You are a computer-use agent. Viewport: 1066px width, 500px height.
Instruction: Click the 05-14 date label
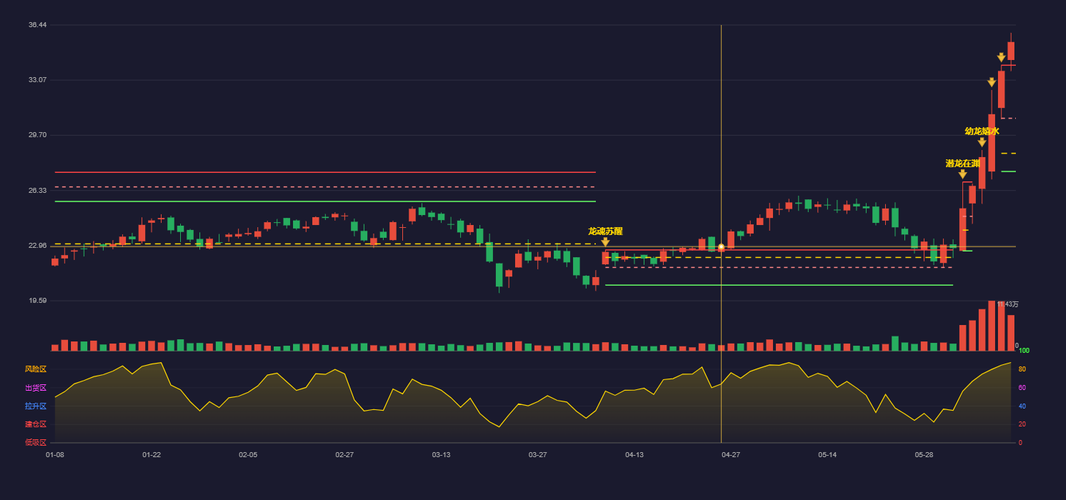tap(827, 454)
